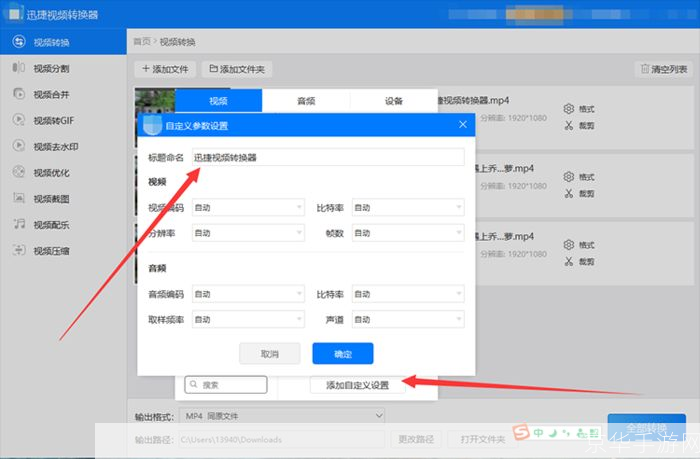Click the 标题命名 text field
The width and height of the screenshot is (700, 459).
(328, 157)
